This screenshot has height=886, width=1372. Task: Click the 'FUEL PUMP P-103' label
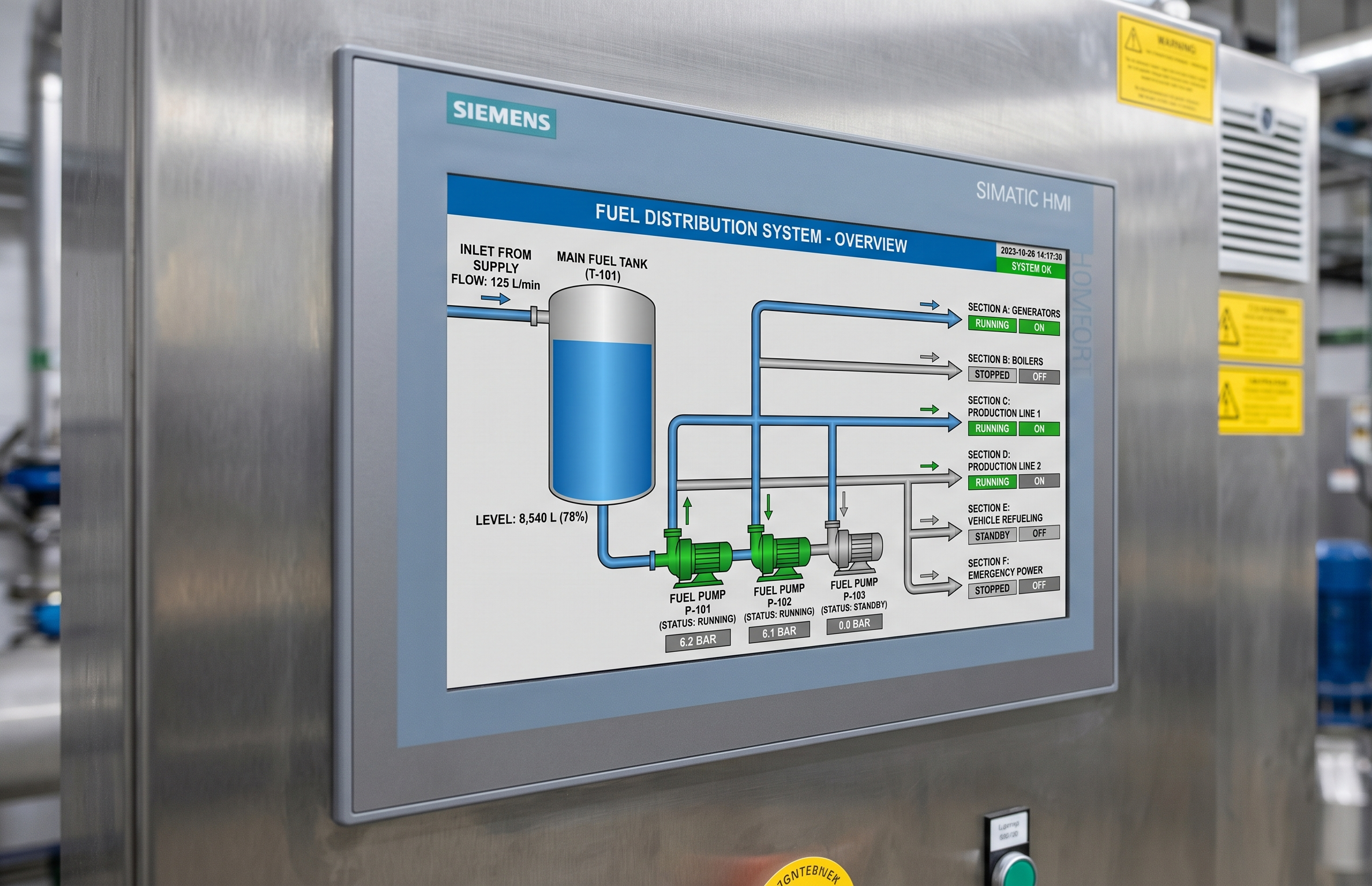[x=854, y=589]
